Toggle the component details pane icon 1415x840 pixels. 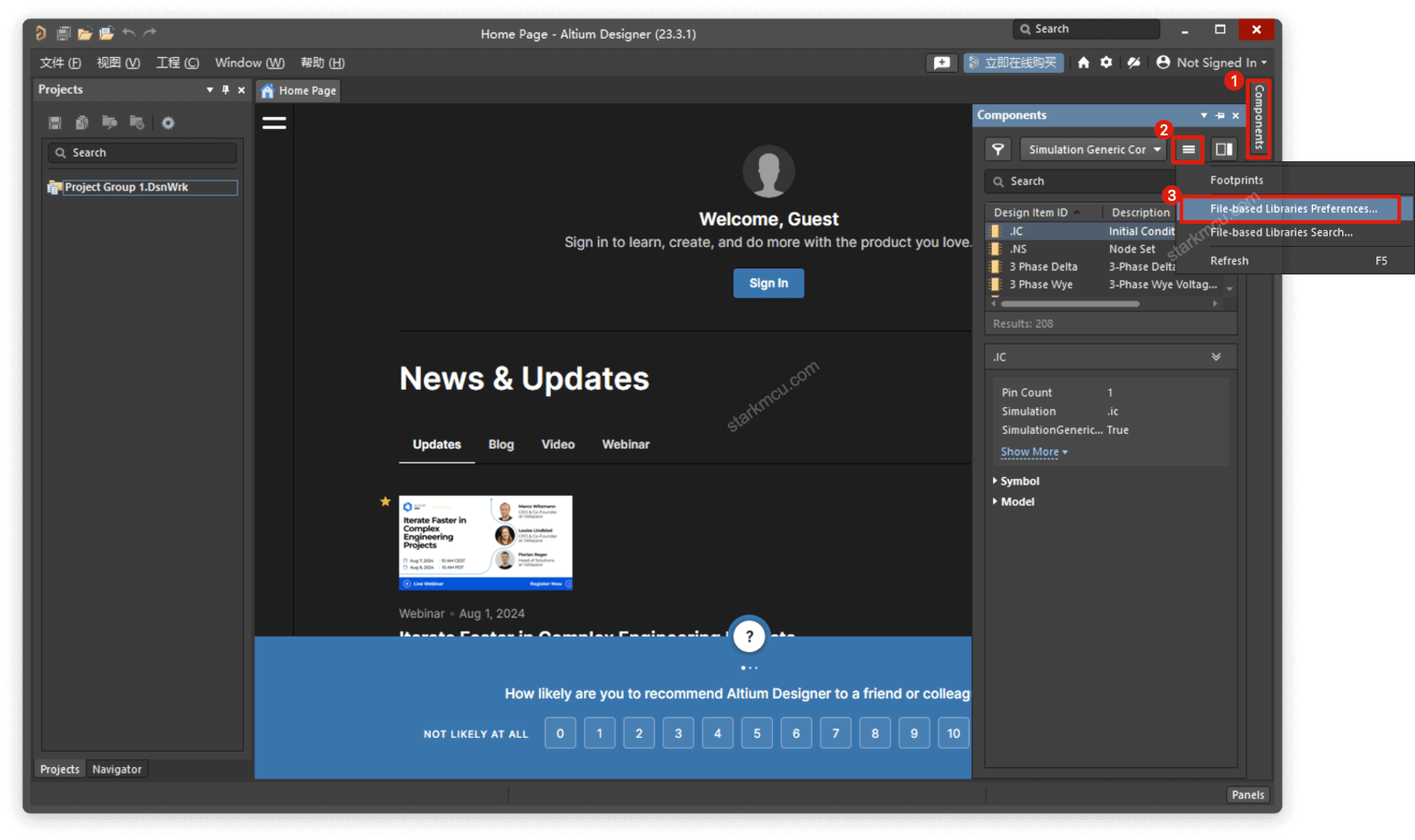tap(1223, 149)
